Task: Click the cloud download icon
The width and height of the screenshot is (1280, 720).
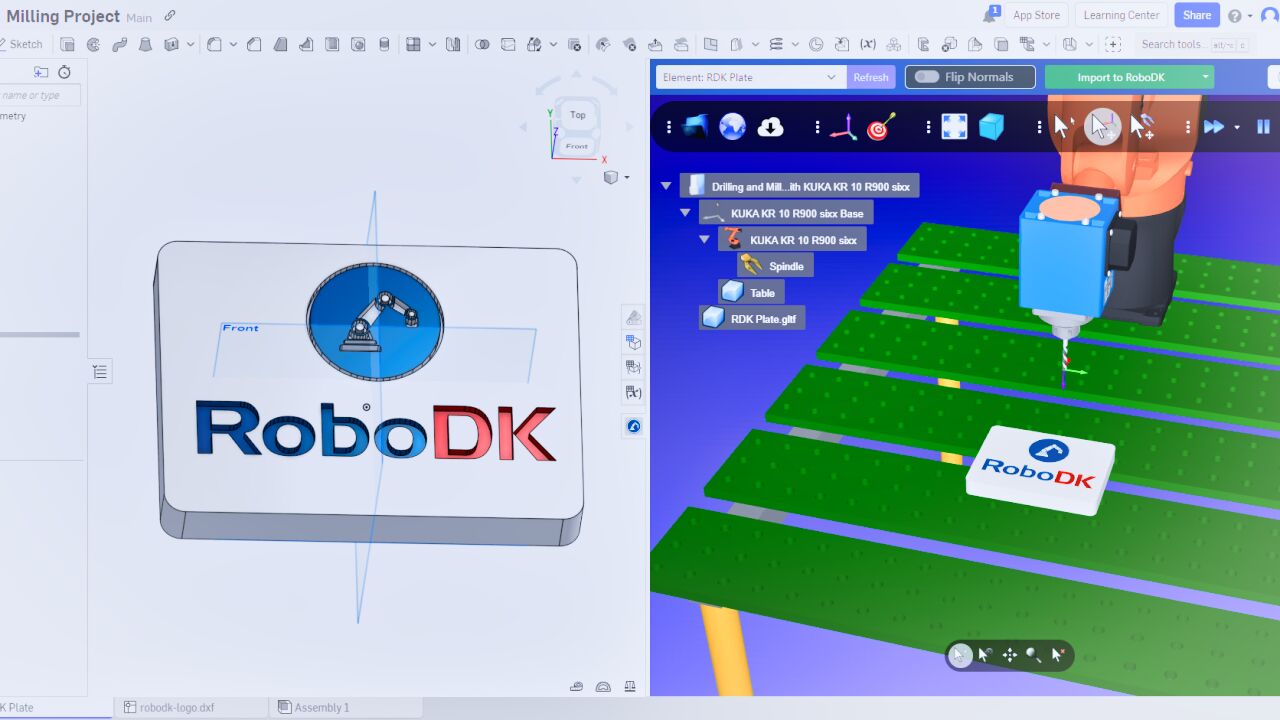Action: pos(770,127)
